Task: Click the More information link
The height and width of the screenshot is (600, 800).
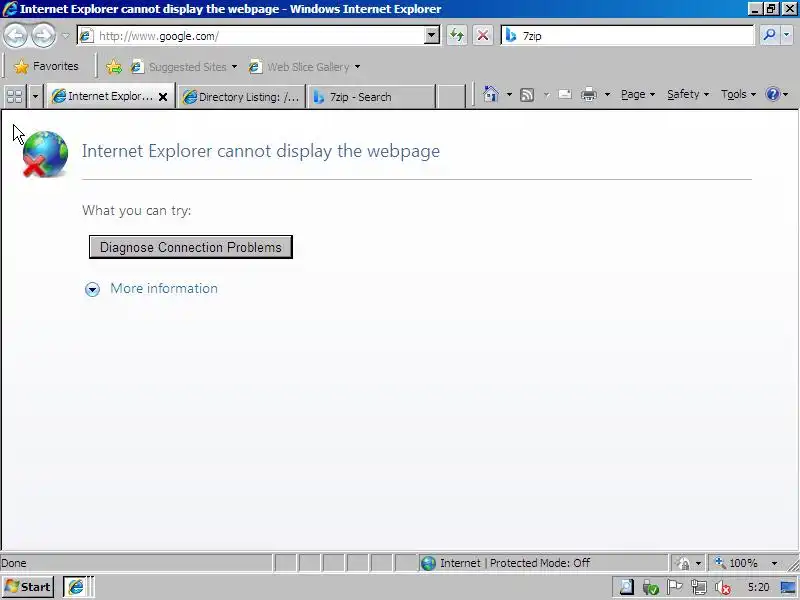Action: 164,288
